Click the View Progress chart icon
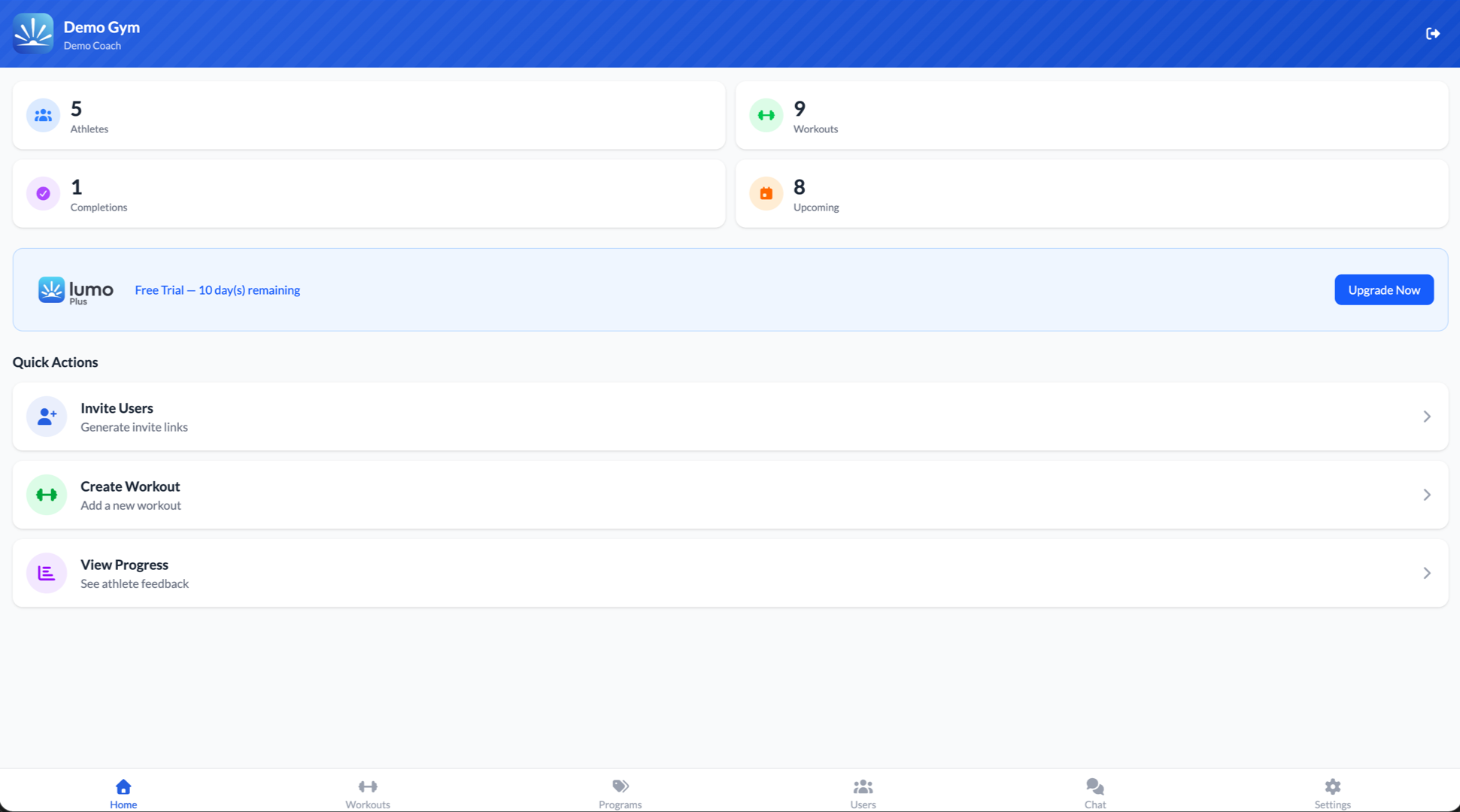The image size is (1460, 812). click(46, 572)
